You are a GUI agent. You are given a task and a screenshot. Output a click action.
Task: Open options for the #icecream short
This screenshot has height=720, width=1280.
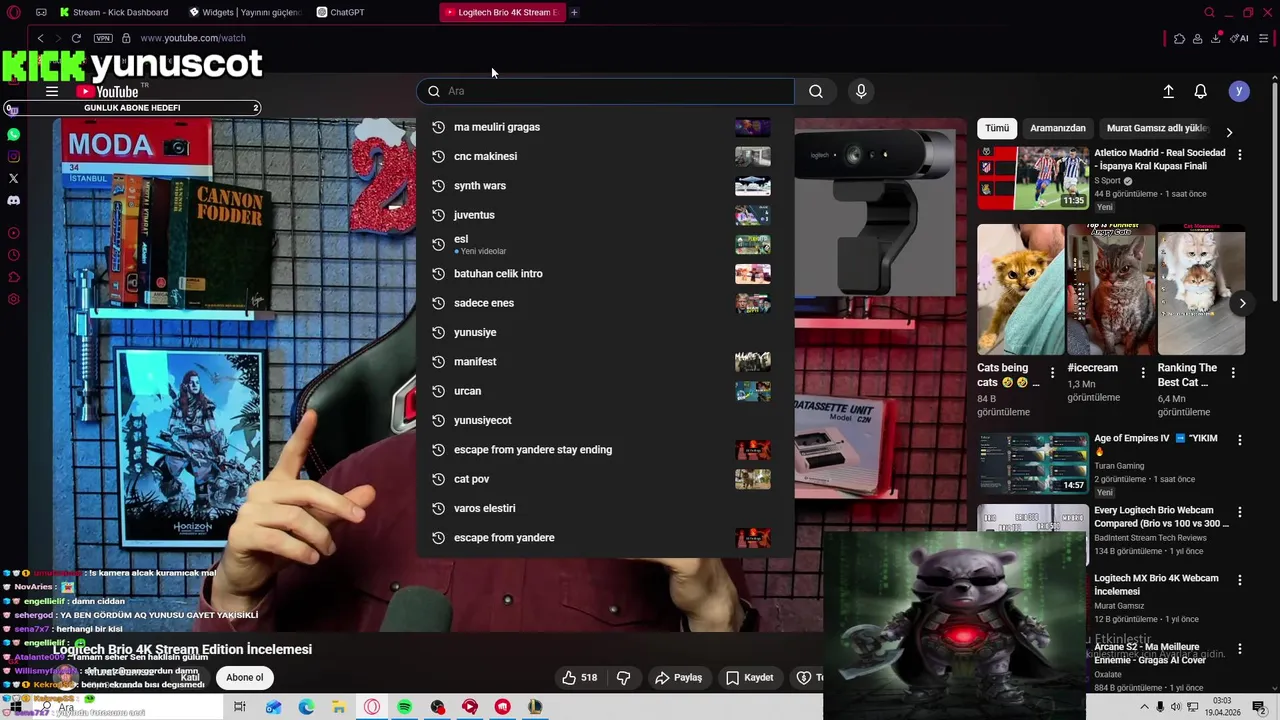tap(1143, 372)
